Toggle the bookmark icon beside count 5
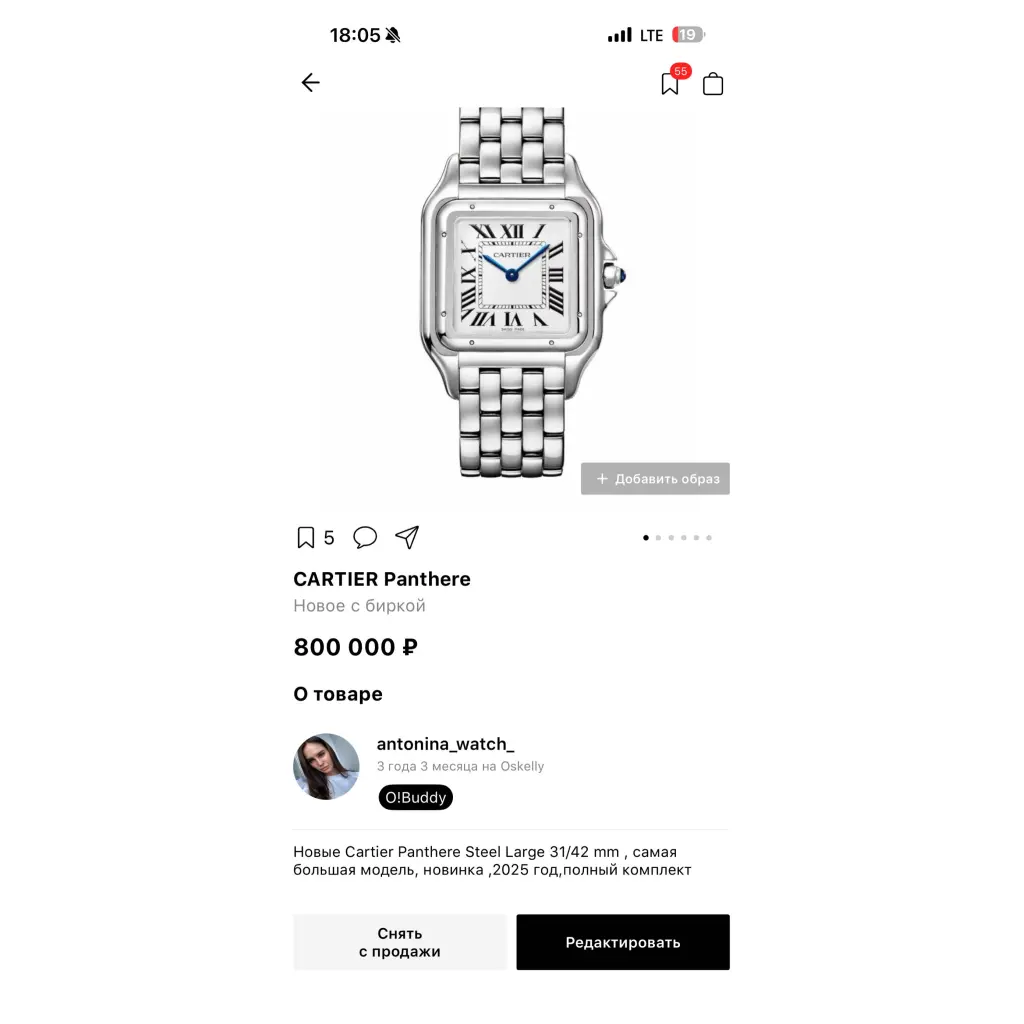Screen dimensions: 1024x1024 pos(305,537)
